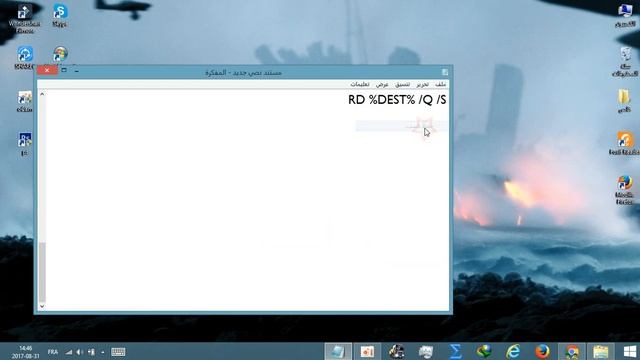Open the Windows-orb desktop shortcut near Notepad

(60, 55)
